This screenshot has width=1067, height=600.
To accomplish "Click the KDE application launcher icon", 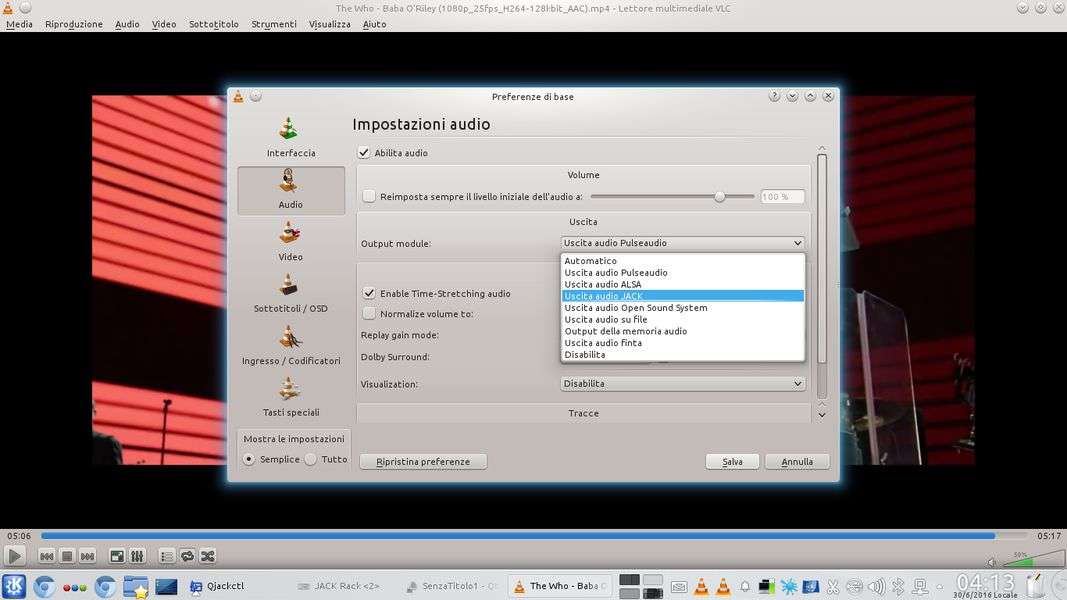I will tap(14, 586).
